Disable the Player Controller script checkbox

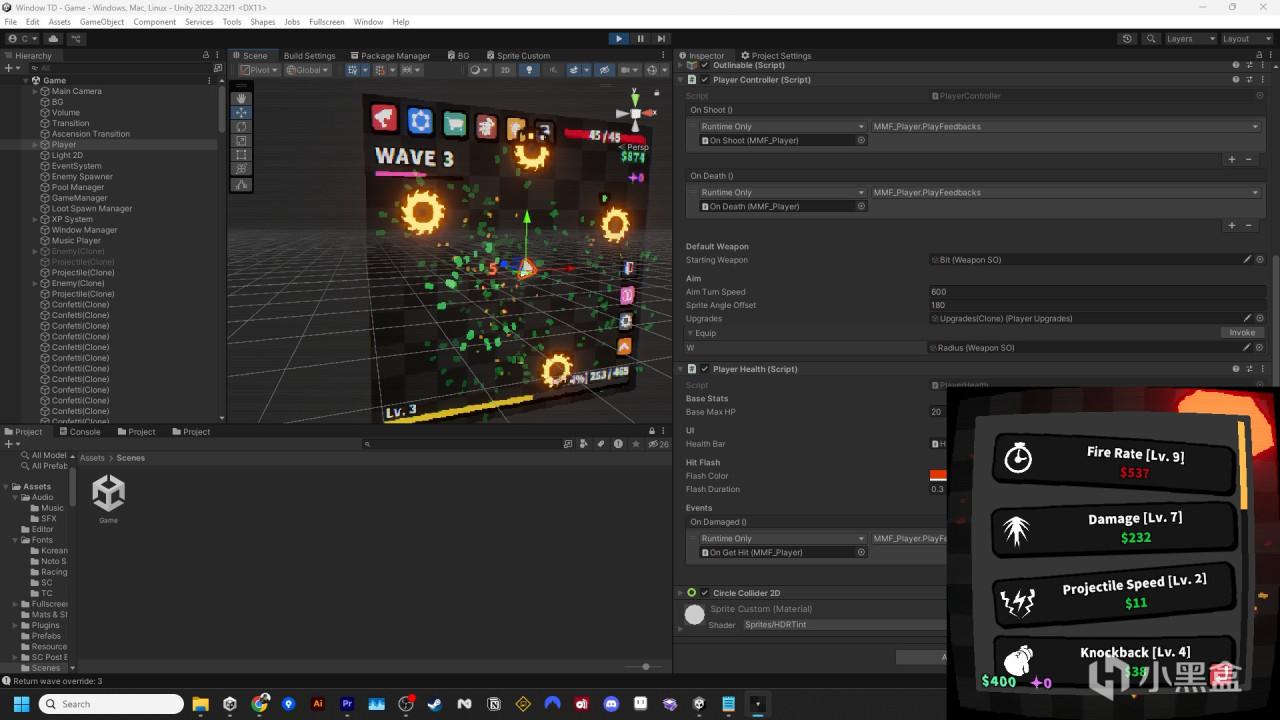click(x=704, y=80)
